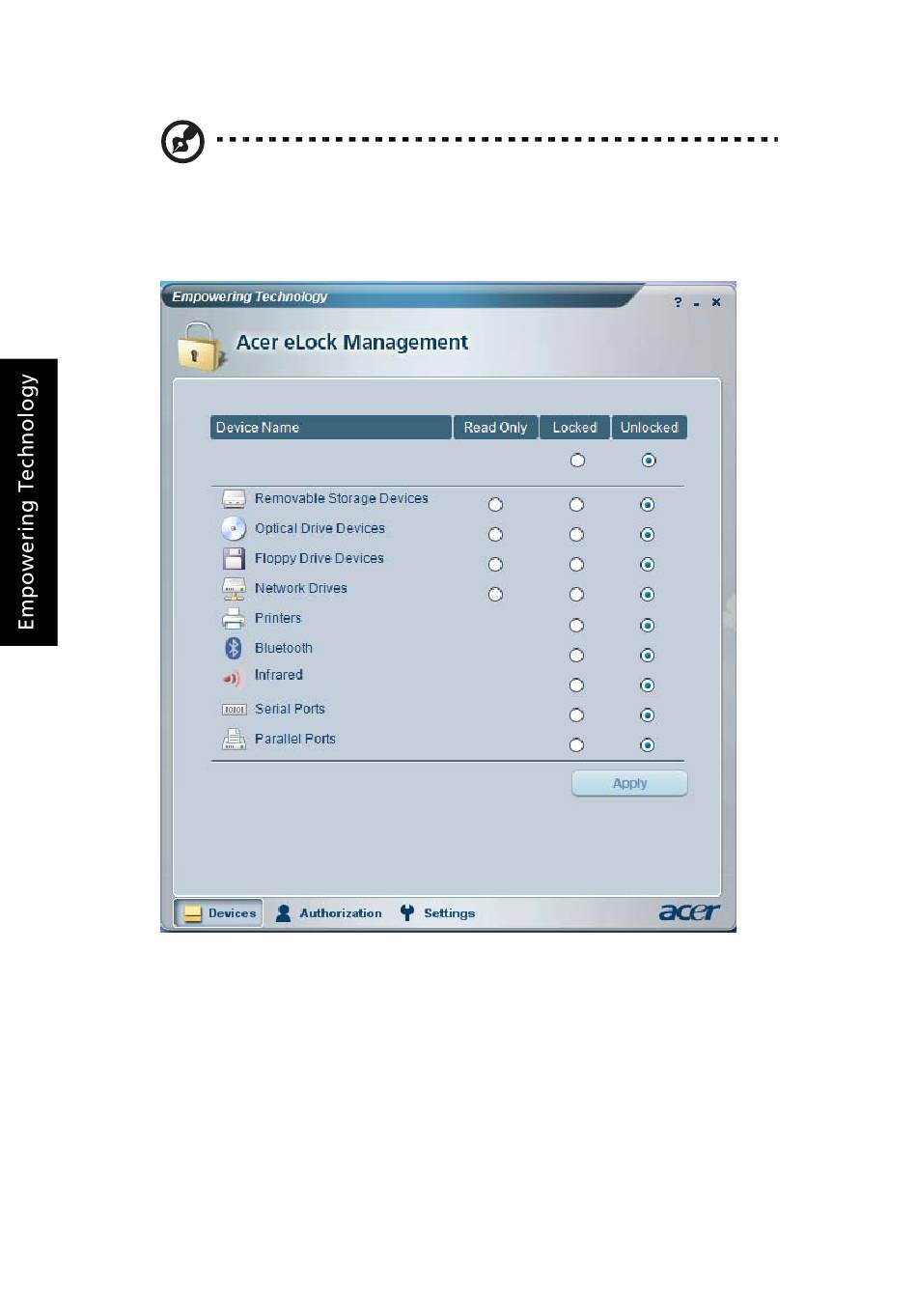
Task: Click the Floppy Drive Devices diskette icon
Action: pyautogui.click(x=234, y=559)
